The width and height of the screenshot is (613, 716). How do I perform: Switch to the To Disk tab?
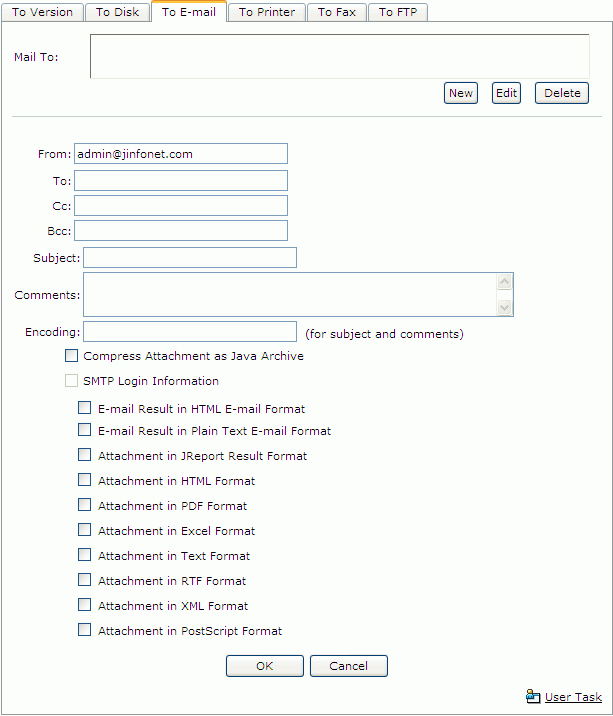pos(117,12)
